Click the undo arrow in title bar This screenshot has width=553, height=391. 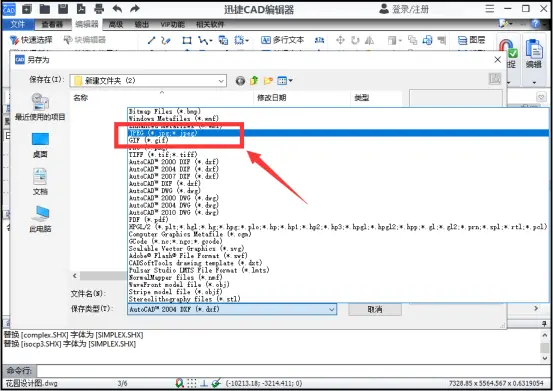[117, 8]
